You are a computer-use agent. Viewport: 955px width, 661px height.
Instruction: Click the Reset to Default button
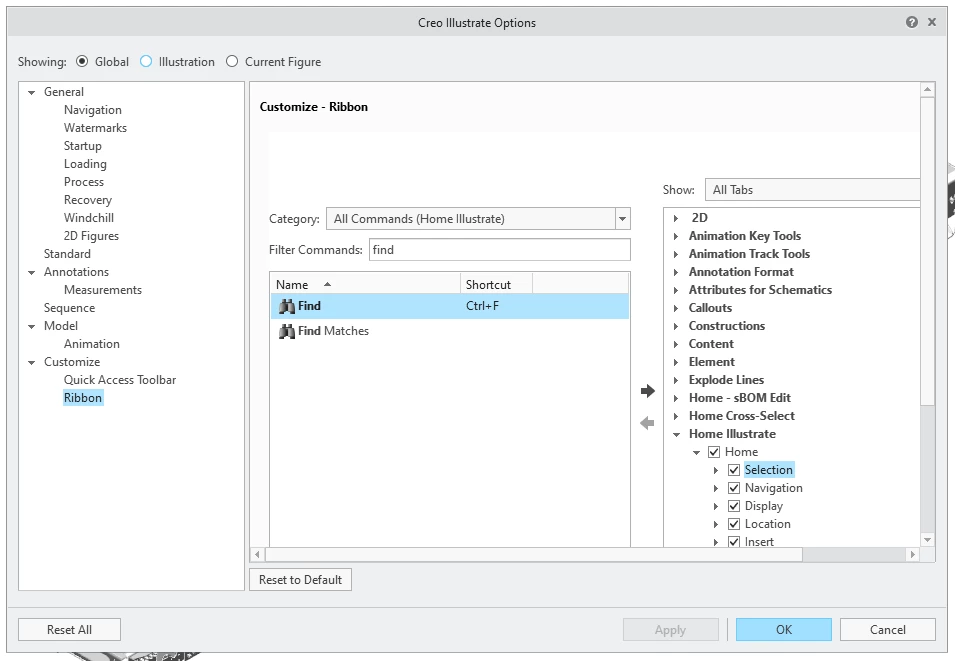click(300, 579)
